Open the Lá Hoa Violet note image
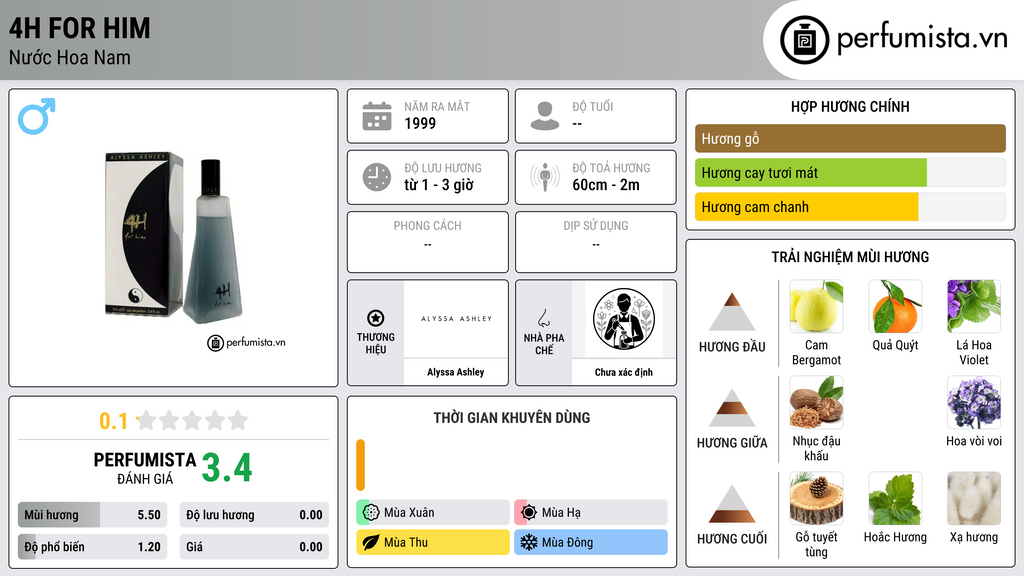This screenshot has width=1024, height=576. coord(974,306)
